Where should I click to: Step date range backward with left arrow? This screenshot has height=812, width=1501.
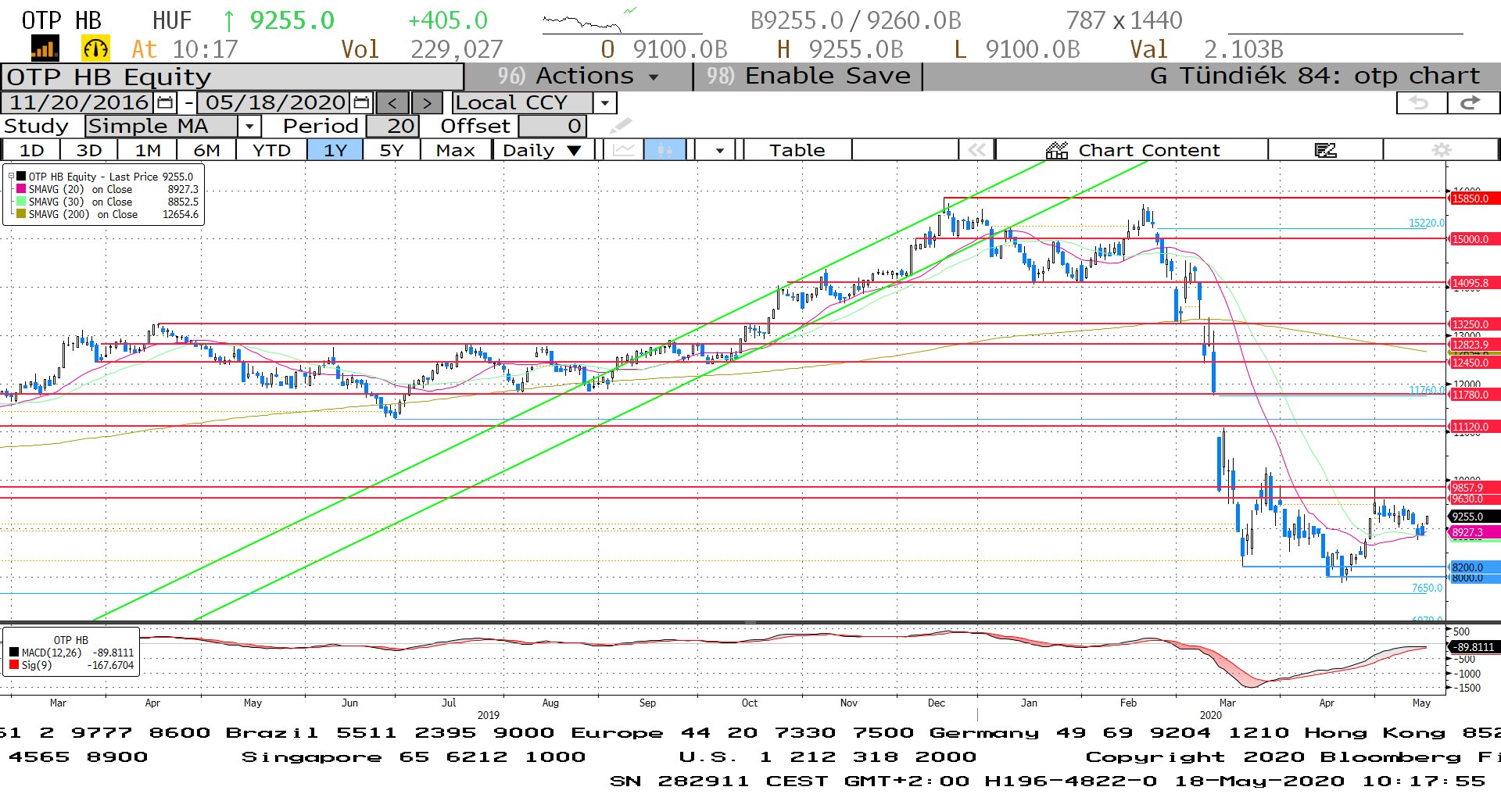(x=392, y=103)
